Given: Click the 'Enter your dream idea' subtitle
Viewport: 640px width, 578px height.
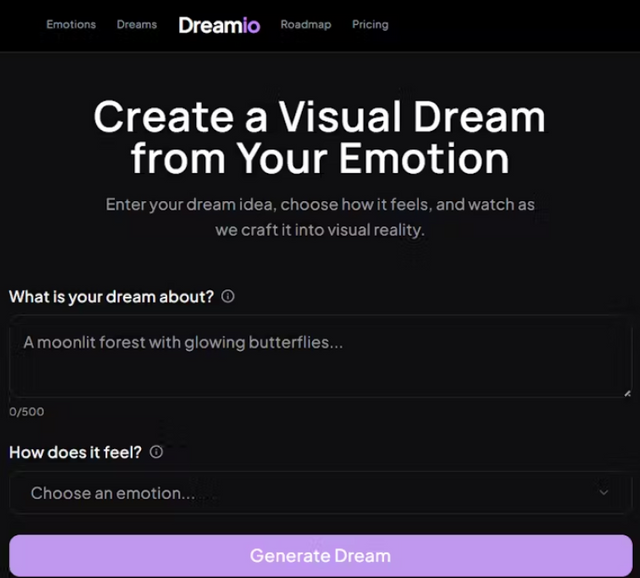Looking at the screenshot, I should [x=320, y=217].
